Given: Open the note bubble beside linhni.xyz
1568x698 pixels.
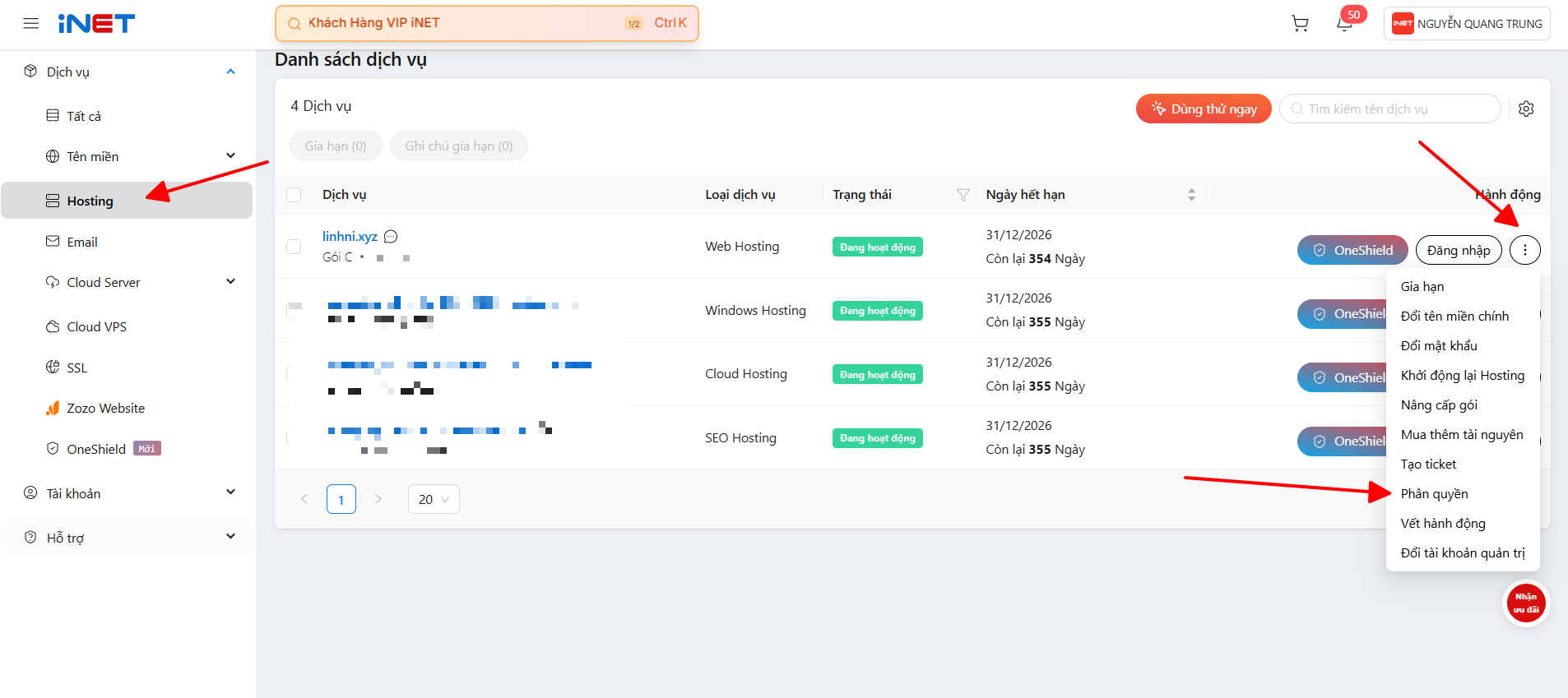Looking at the screenshot, I should (391, 237).
